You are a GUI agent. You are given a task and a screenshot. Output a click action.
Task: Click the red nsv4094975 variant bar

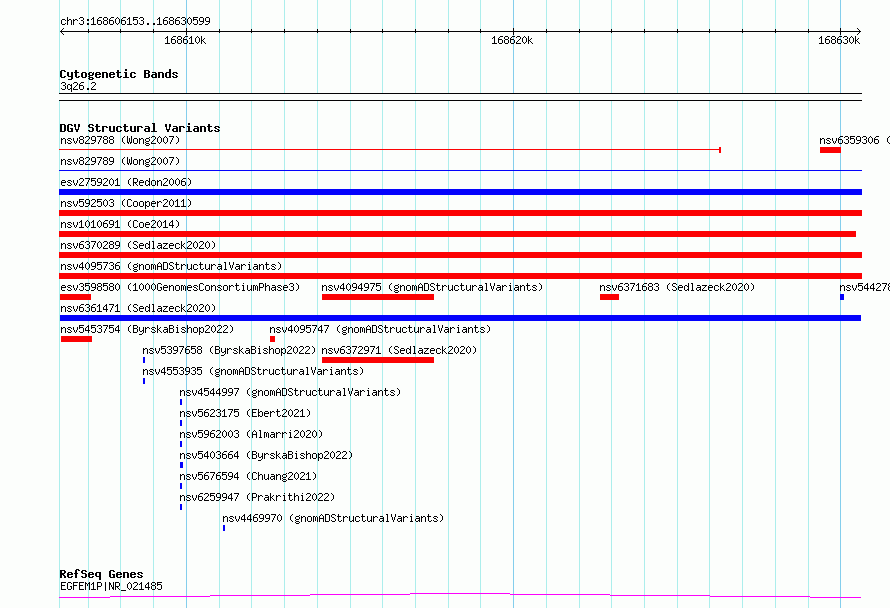(x=378, y=297)
